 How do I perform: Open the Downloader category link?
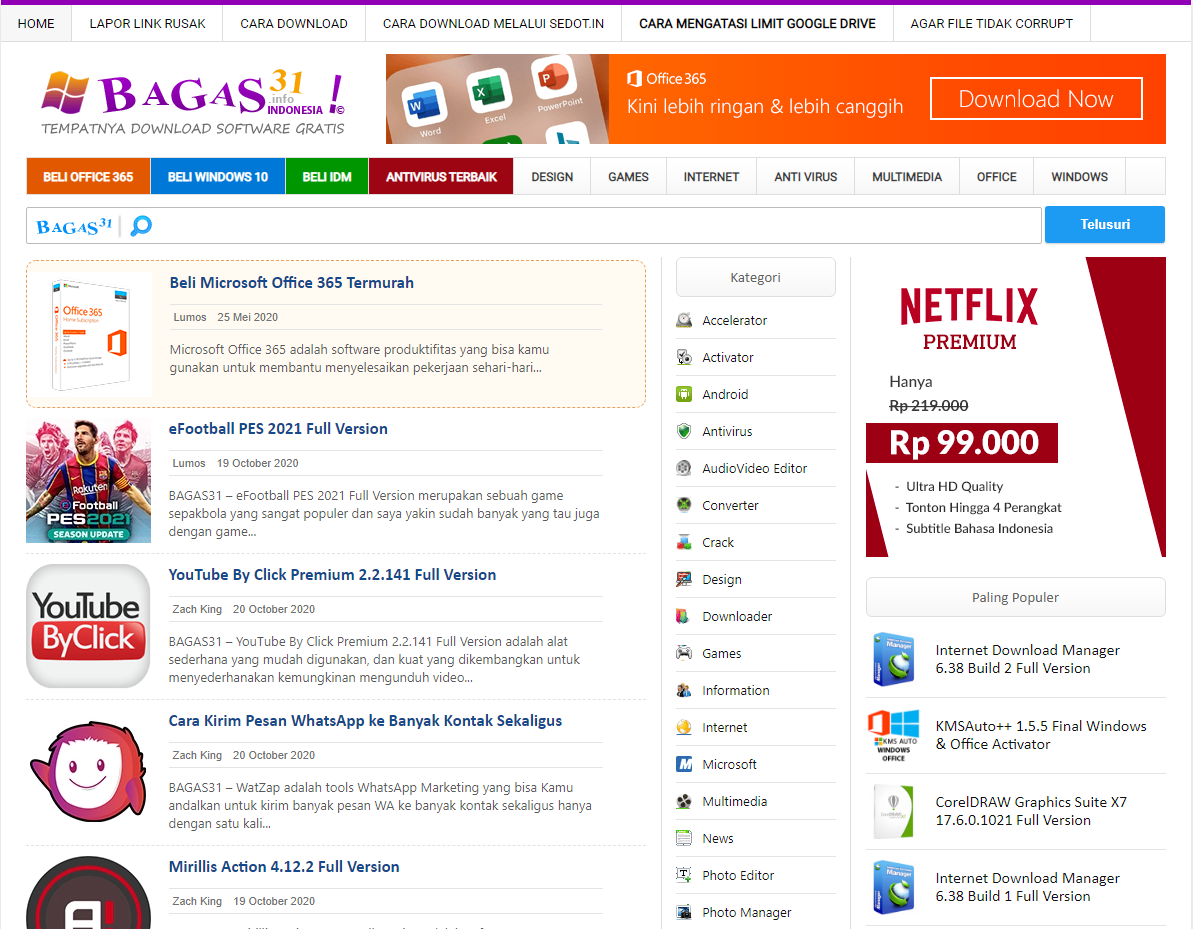coord(737,616)
